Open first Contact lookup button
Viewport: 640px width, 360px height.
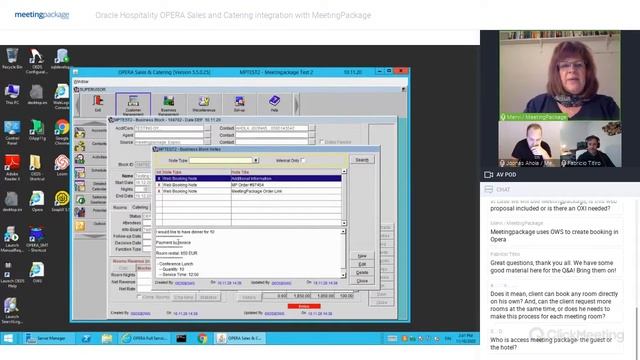312,128
